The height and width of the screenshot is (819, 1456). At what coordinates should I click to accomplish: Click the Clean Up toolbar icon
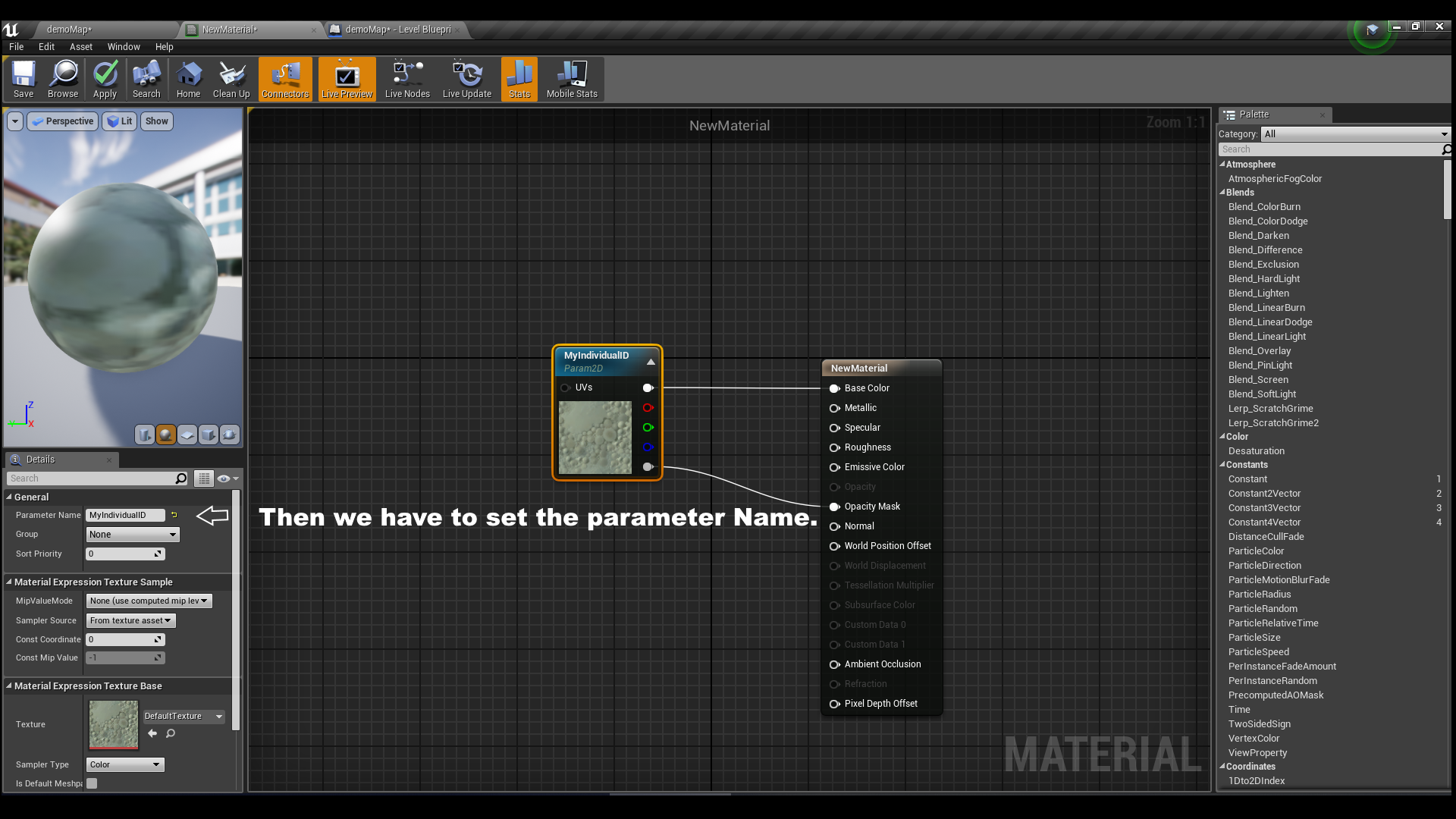pos(231,79)
